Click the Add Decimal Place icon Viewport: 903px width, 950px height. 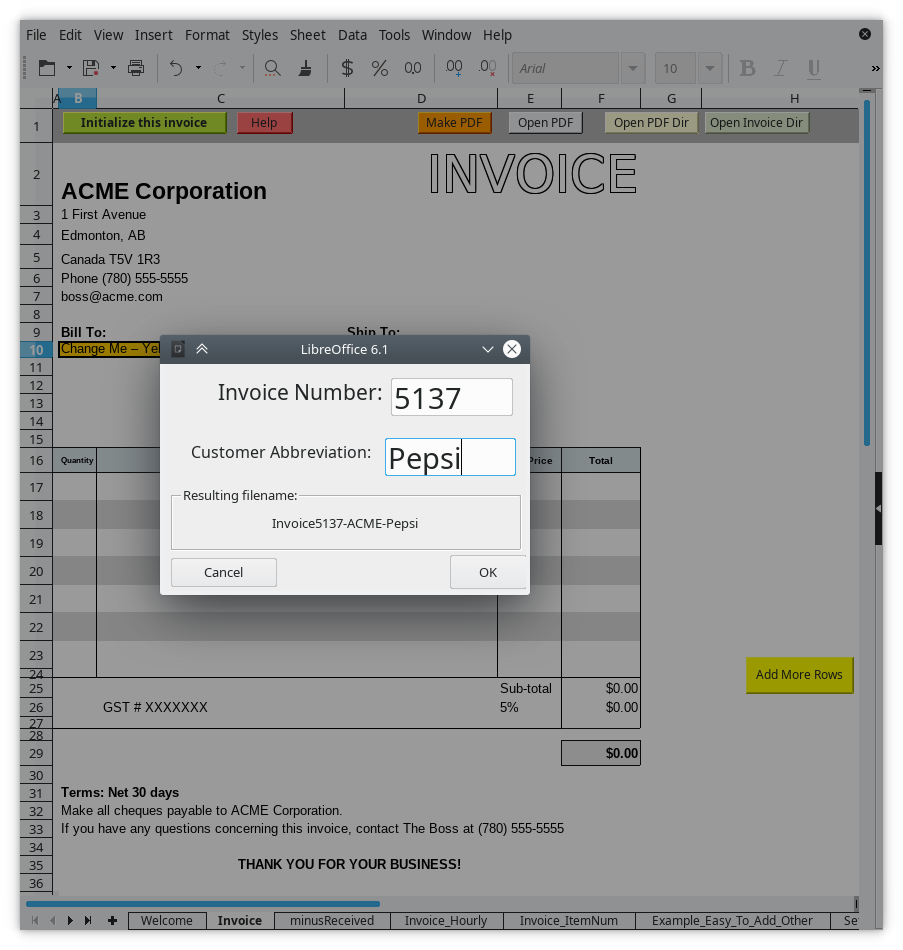click(x=454, y=68)
